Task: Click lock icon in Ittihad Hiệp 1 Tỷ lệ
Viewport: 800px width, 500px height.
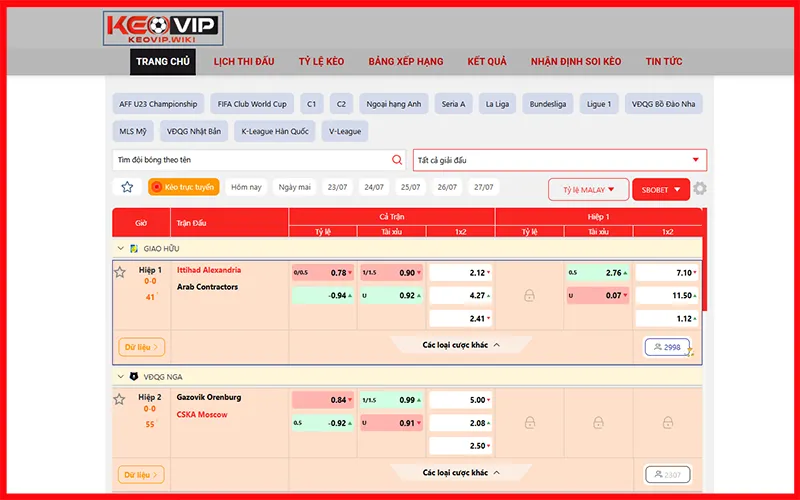Action: coord(529,295)
